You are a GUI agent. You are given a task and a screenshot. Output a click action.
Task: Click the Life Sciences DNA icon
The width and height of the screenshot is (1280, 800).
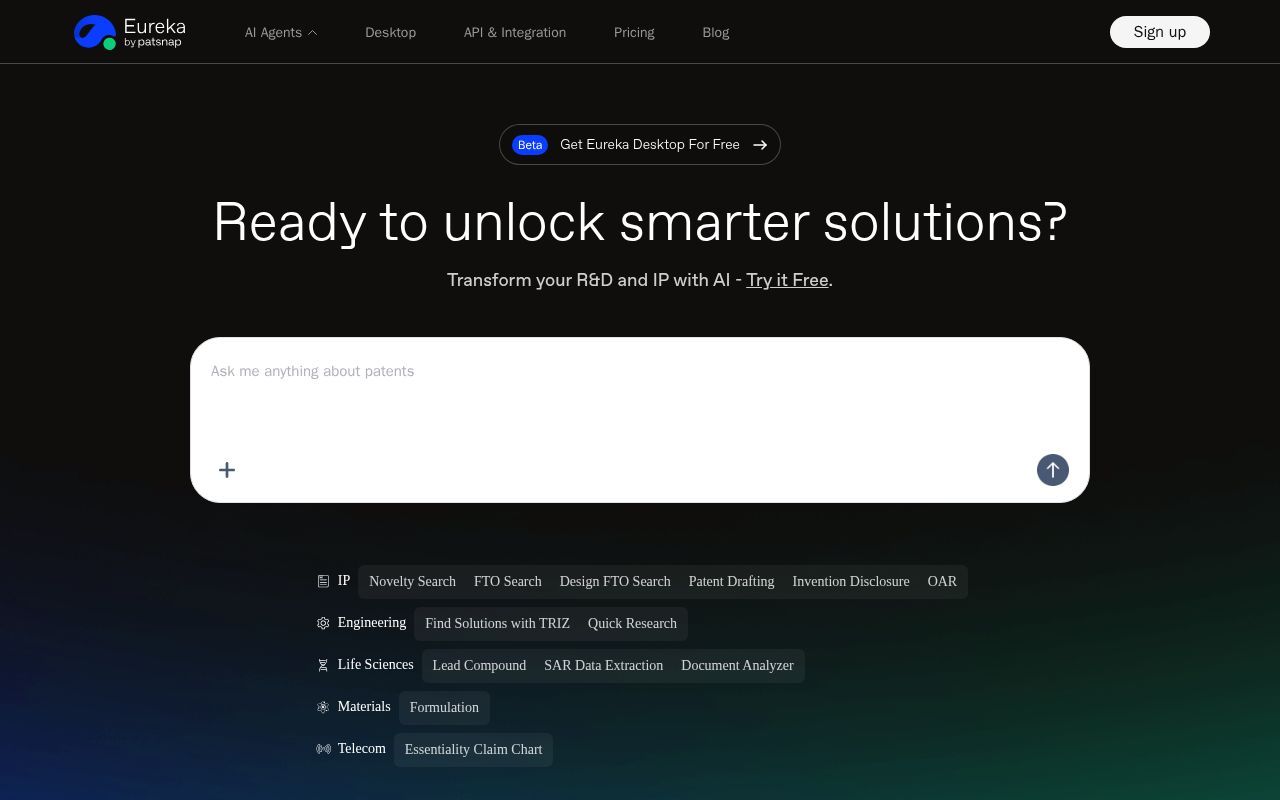coord(323,665)
